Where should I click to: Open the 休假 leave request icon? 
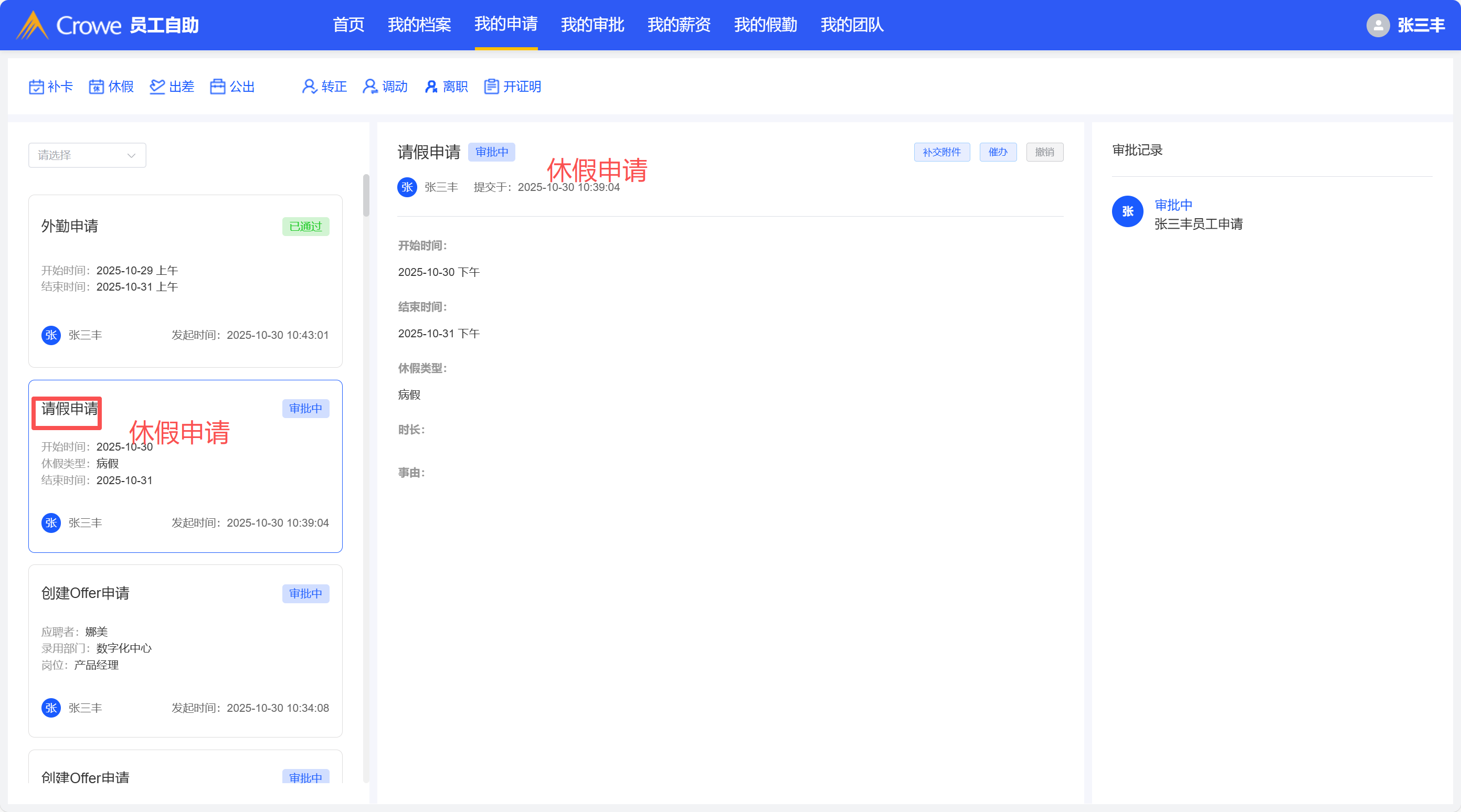click(111, 86)
